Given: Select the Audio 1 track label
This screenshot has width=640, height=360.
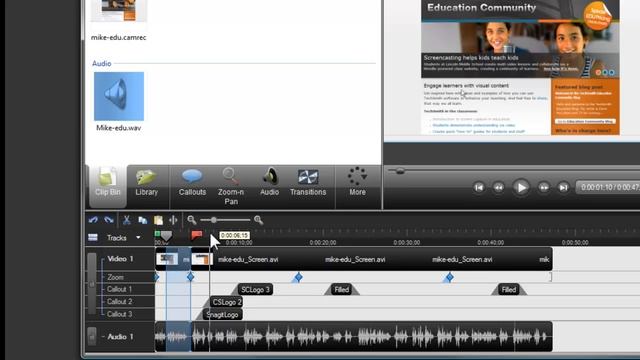Looking at the screenshot, I should [x=120, y=337].
